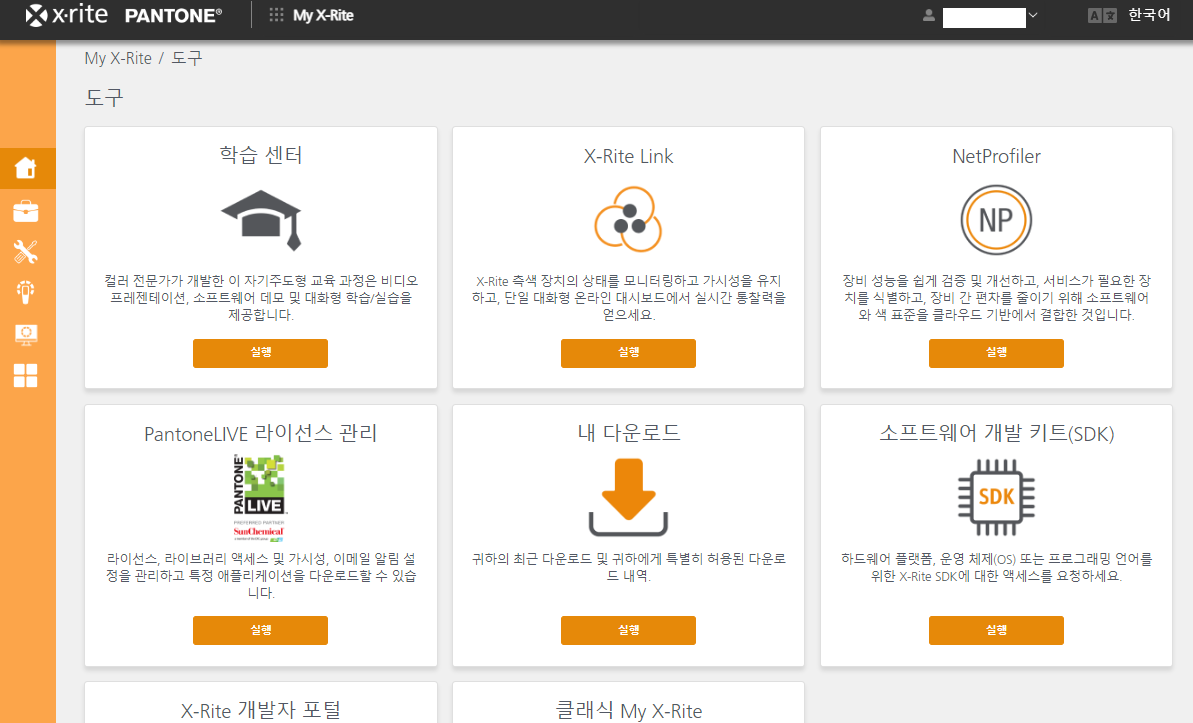Click the X-Rite Link card title
The width and height of the screenshot is (1193, 723).
[x=628, y=156]
